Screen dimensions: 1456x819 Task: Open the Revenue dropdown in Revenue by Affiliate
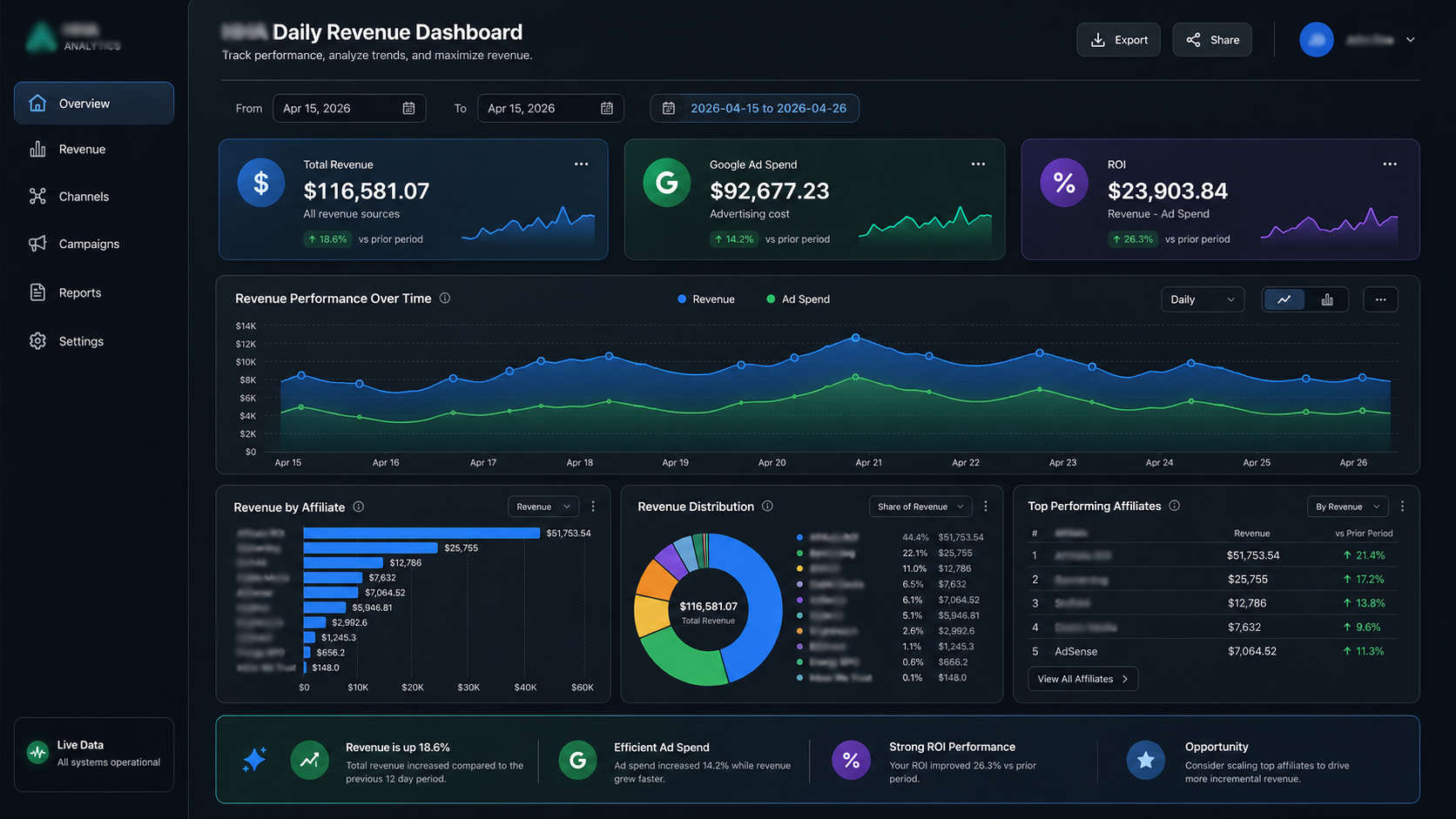click(x=543, y=507)
